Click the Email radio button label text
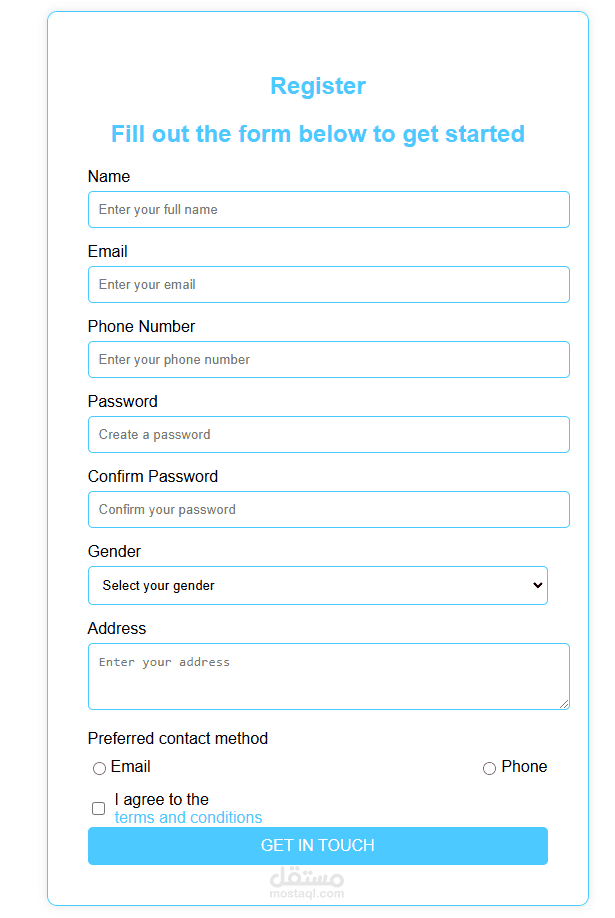Viewport: 615px width, 918px height. point(131,767)
